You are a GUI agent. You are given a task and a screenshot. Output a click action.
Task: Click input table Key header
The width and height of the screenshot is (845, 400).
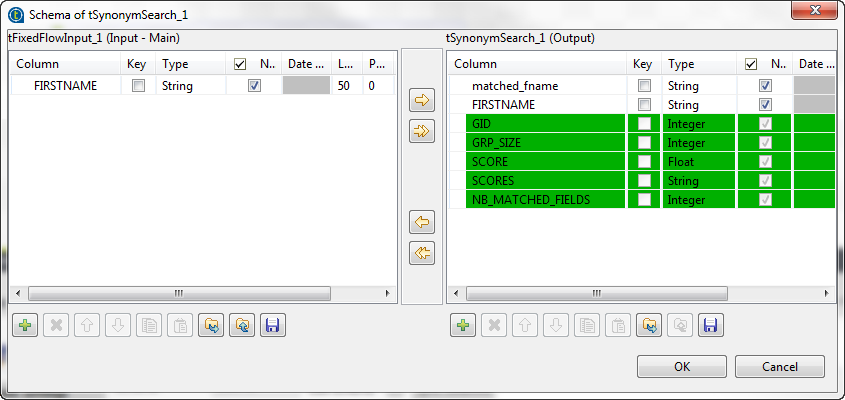click(137, 64)
